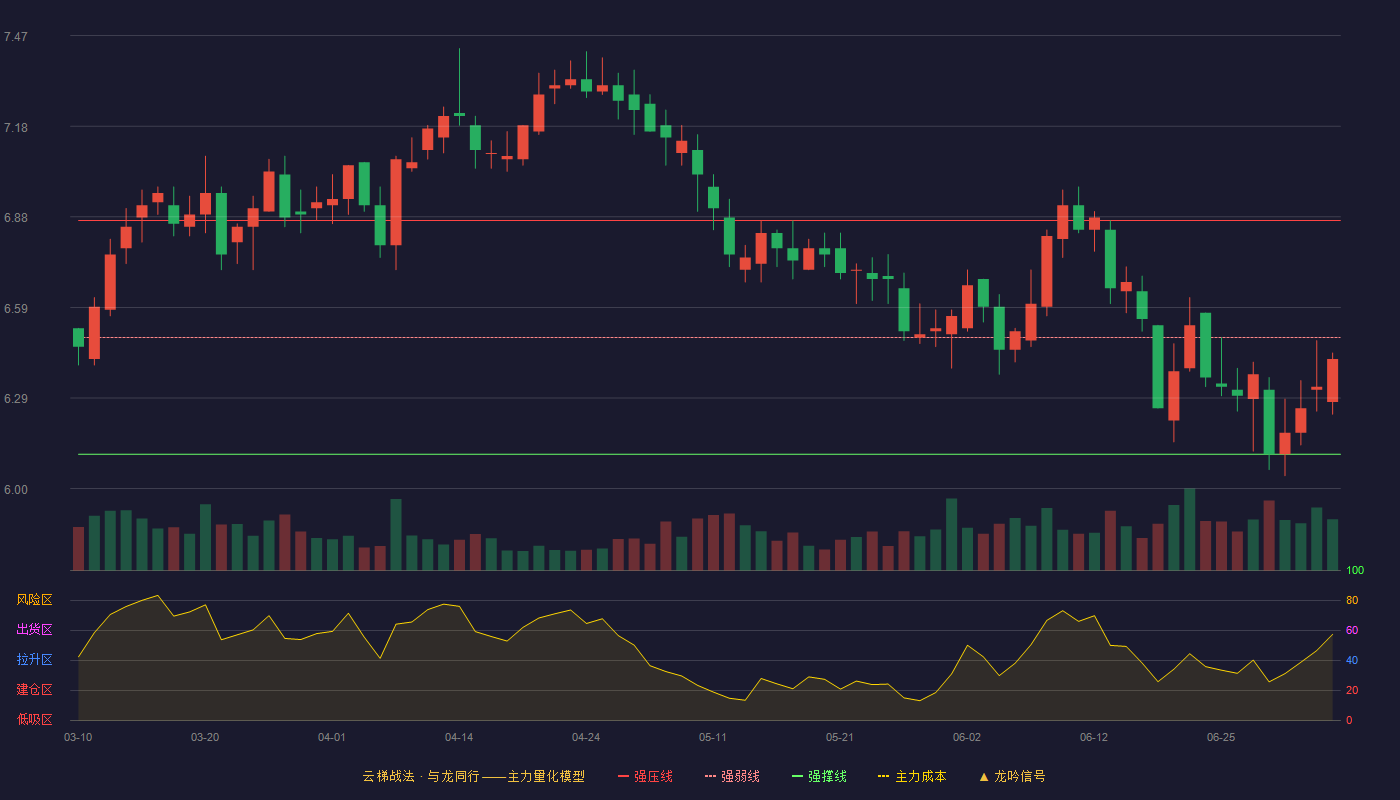The width and height of the screenshot is (1400, 800).
Task: Click the 7.18 price axis label
Action: pyautogui.click(x=16, y=128)
